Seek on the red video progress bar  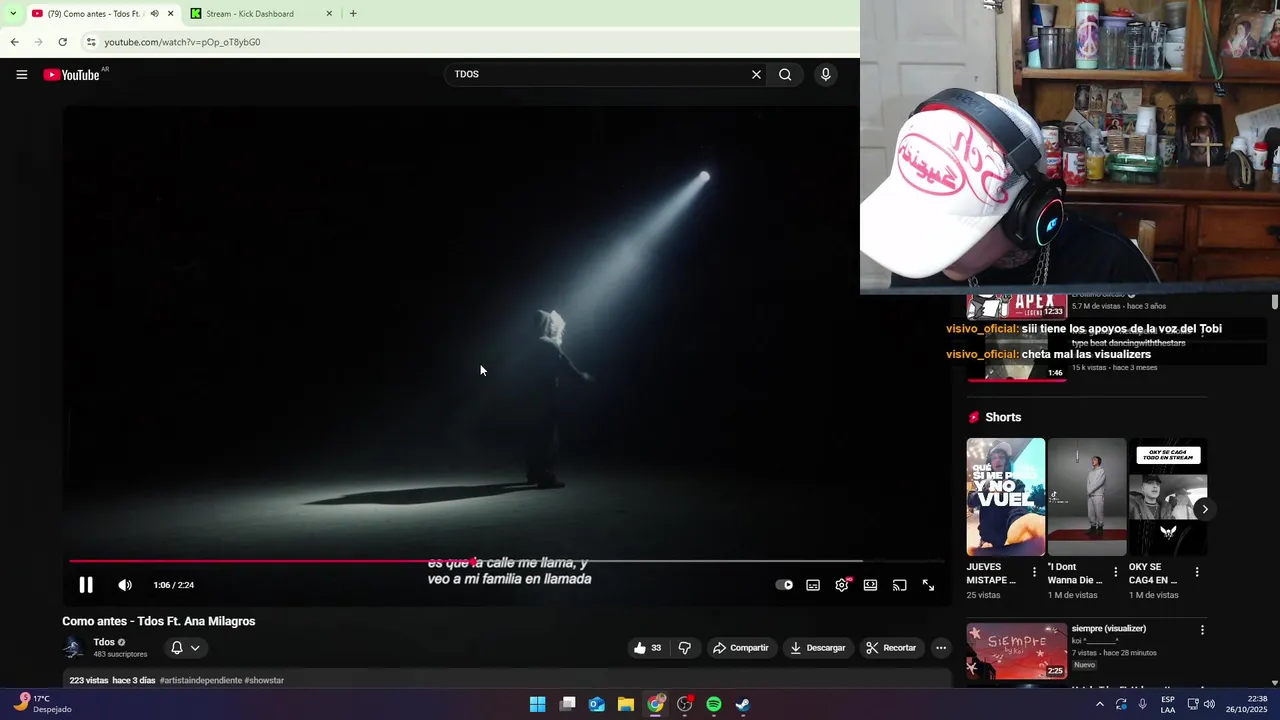click(507, 561)
